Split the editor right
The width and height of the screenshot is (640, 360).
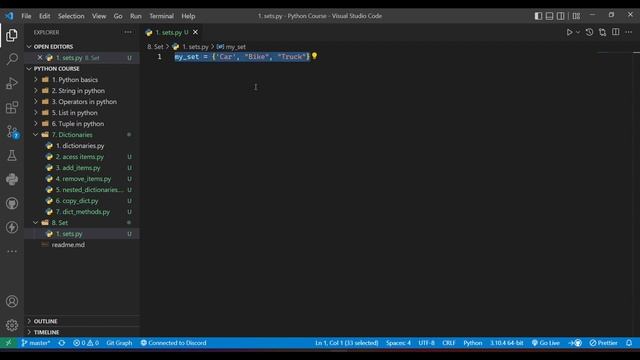pyautogui.click(x=616, y=32)
